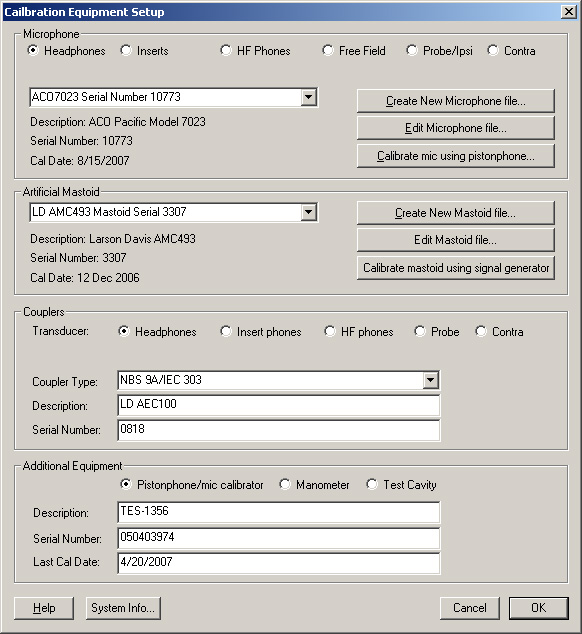Click Create New Mastoid file button

pos(455,213)
